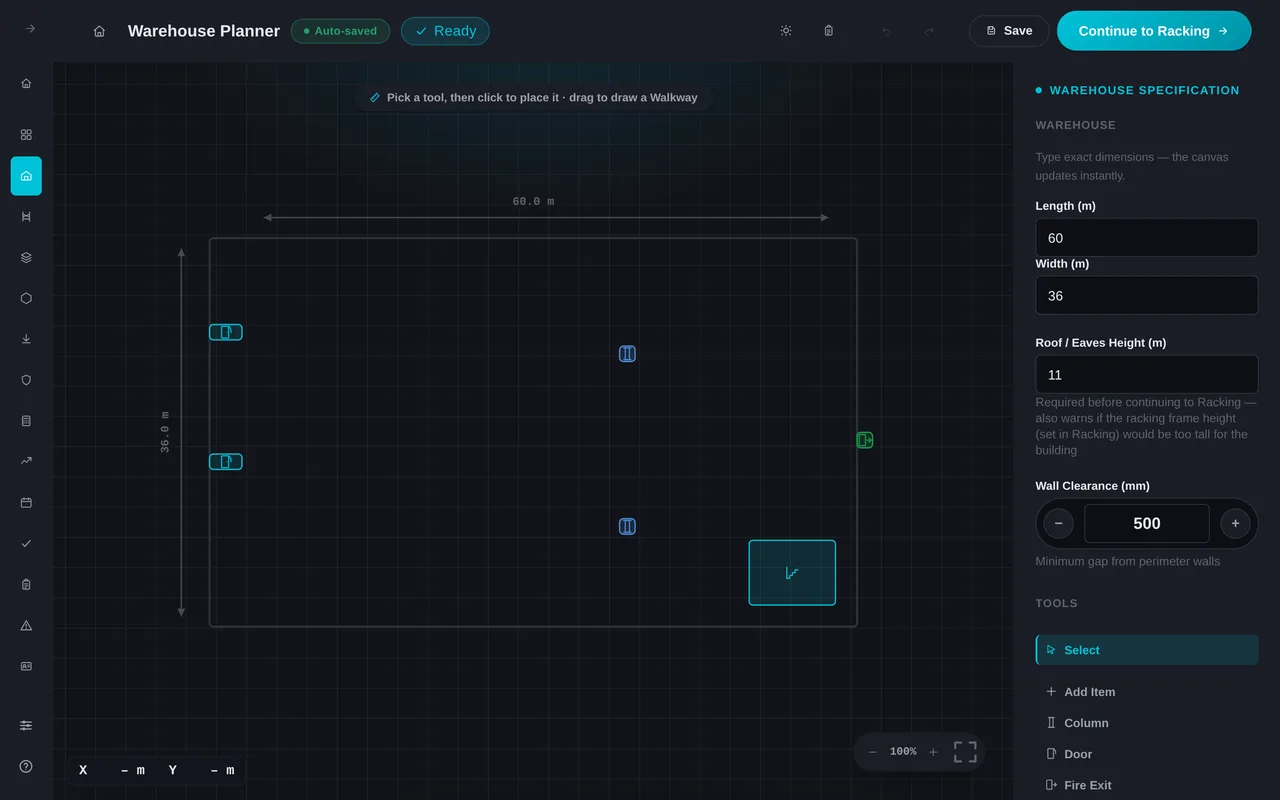Open the stacked layers icon in sidebar
Viewport: 1280px width, 800px height.
(x=26, y=257)
